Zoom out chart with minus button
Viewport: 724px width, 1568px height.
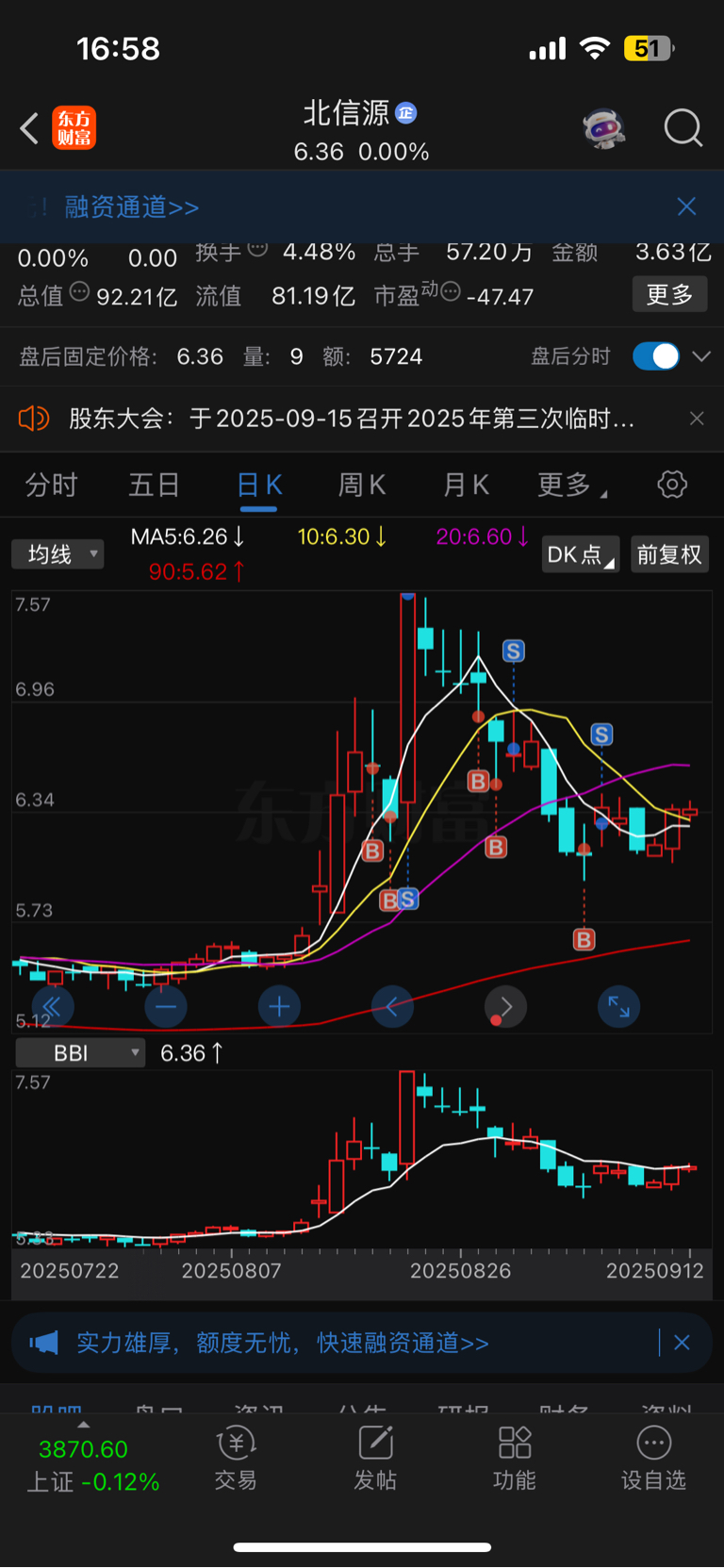[x=166, y=1007]
